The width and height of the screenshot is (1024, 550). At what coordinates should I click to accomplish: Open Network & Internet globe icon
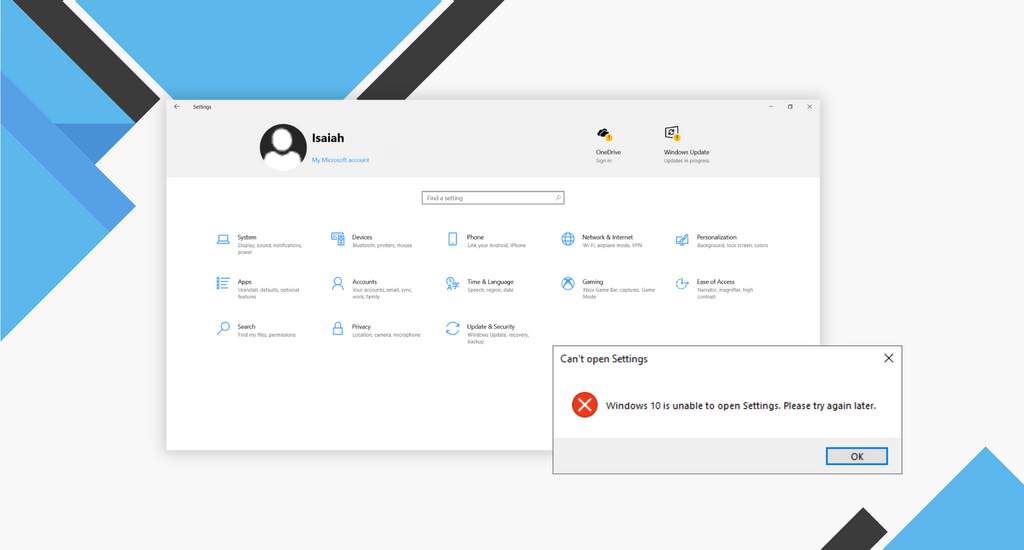[x=568, y=239]
